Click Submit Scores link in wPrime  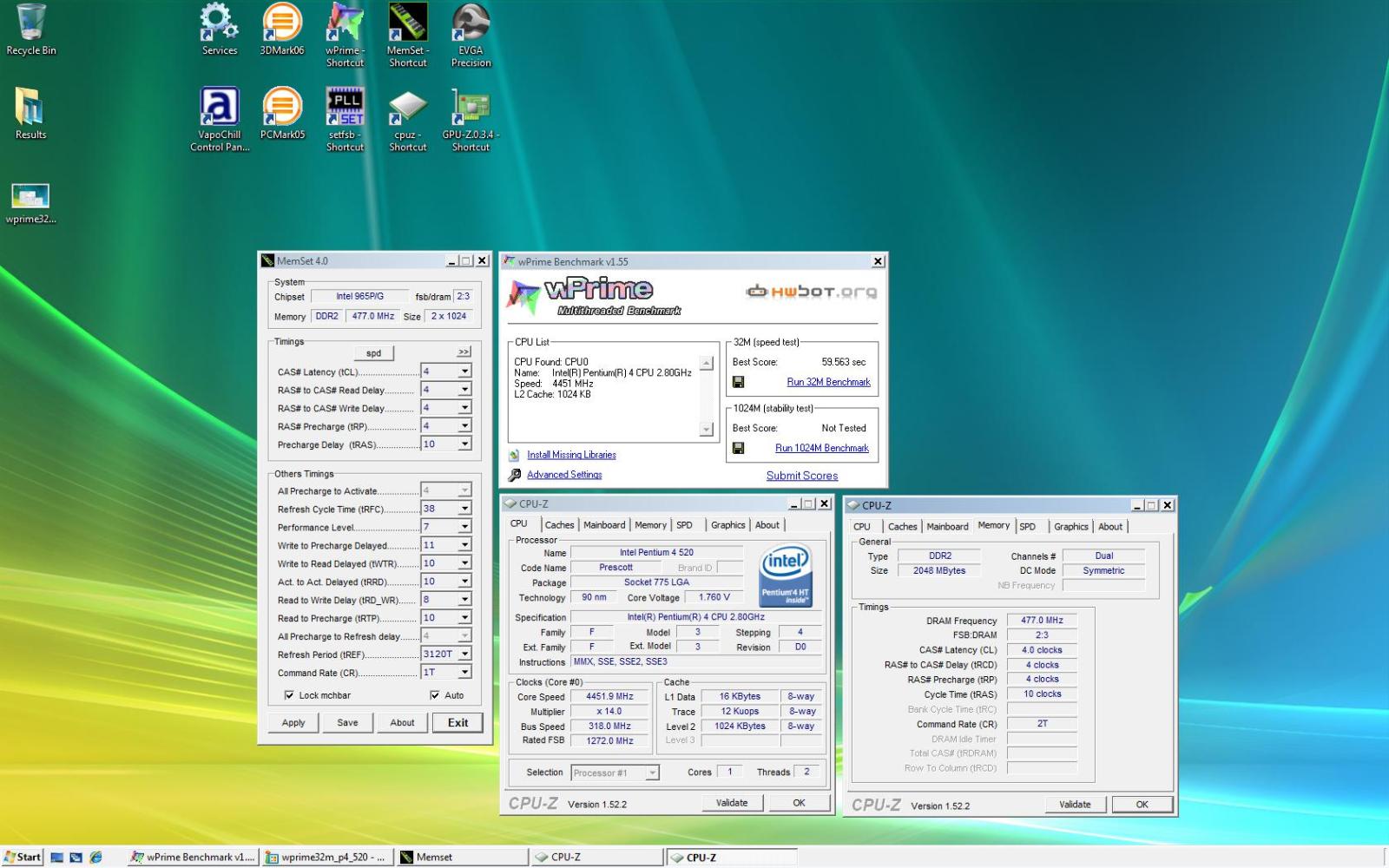801,476
